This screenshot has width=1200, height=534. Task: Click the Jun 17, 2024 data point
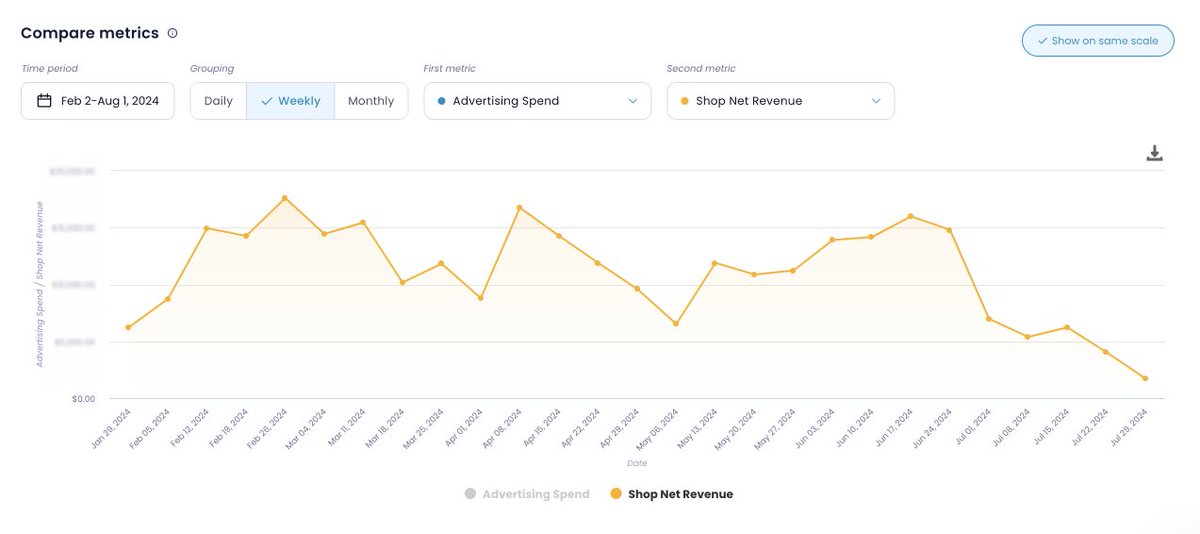911,216
